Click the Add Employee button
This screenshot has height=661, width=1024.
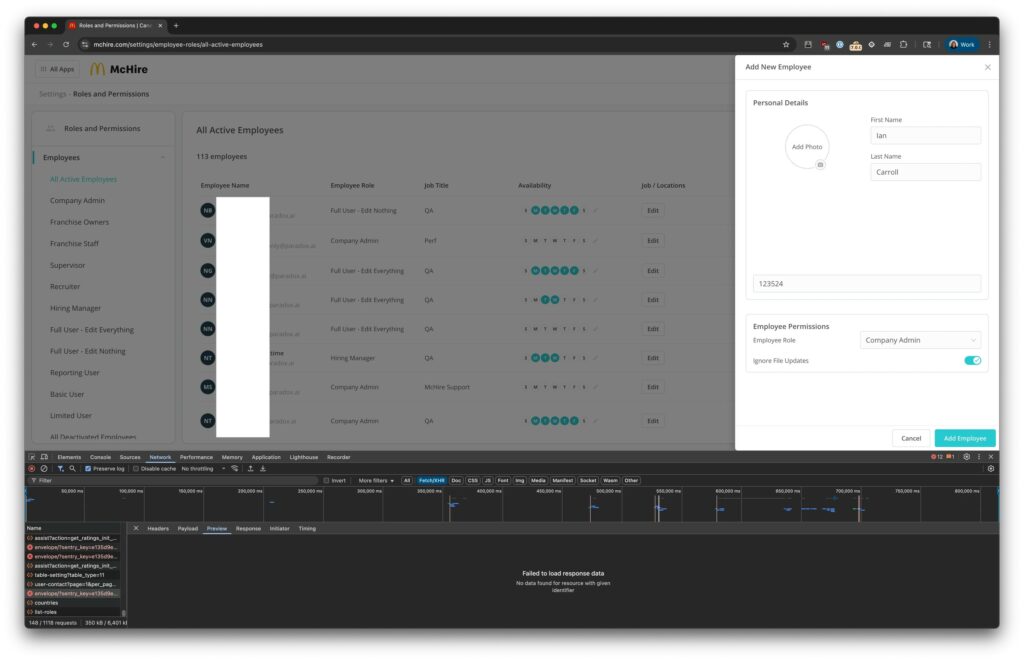click(x=964, y=438)
